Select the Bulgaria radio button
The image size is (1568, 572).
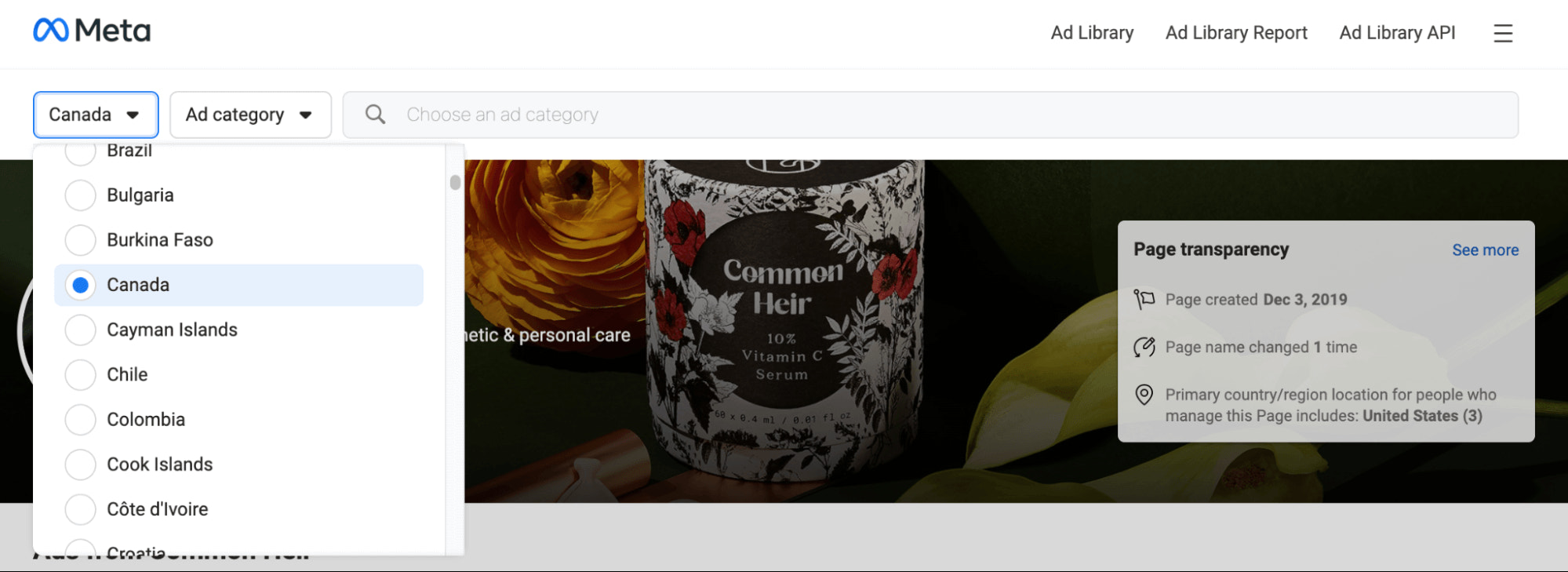tap(80, 195)
